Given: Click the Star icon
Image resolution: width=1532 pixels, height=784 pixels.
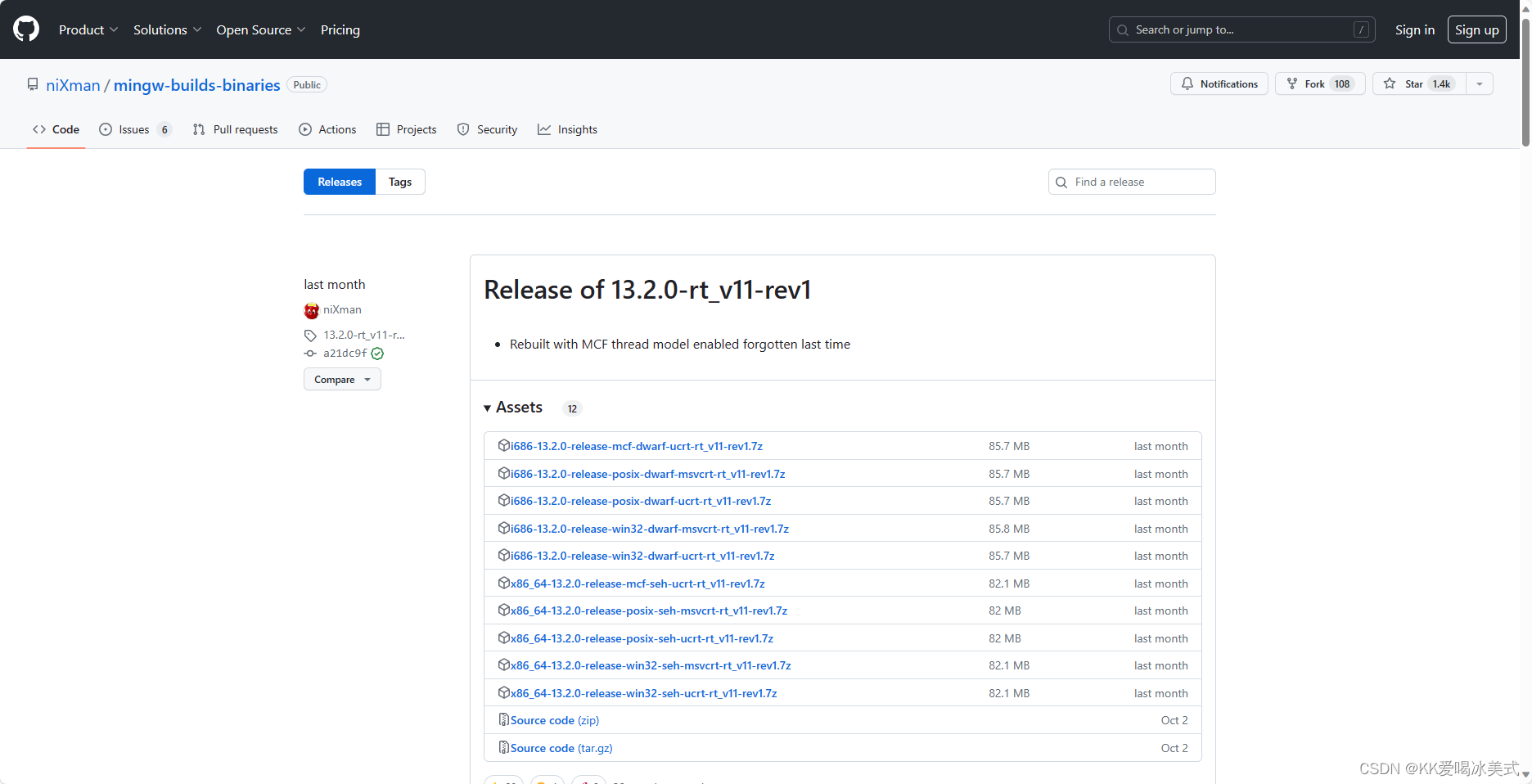Looking at the screenshot, I should click(1390, 83).
